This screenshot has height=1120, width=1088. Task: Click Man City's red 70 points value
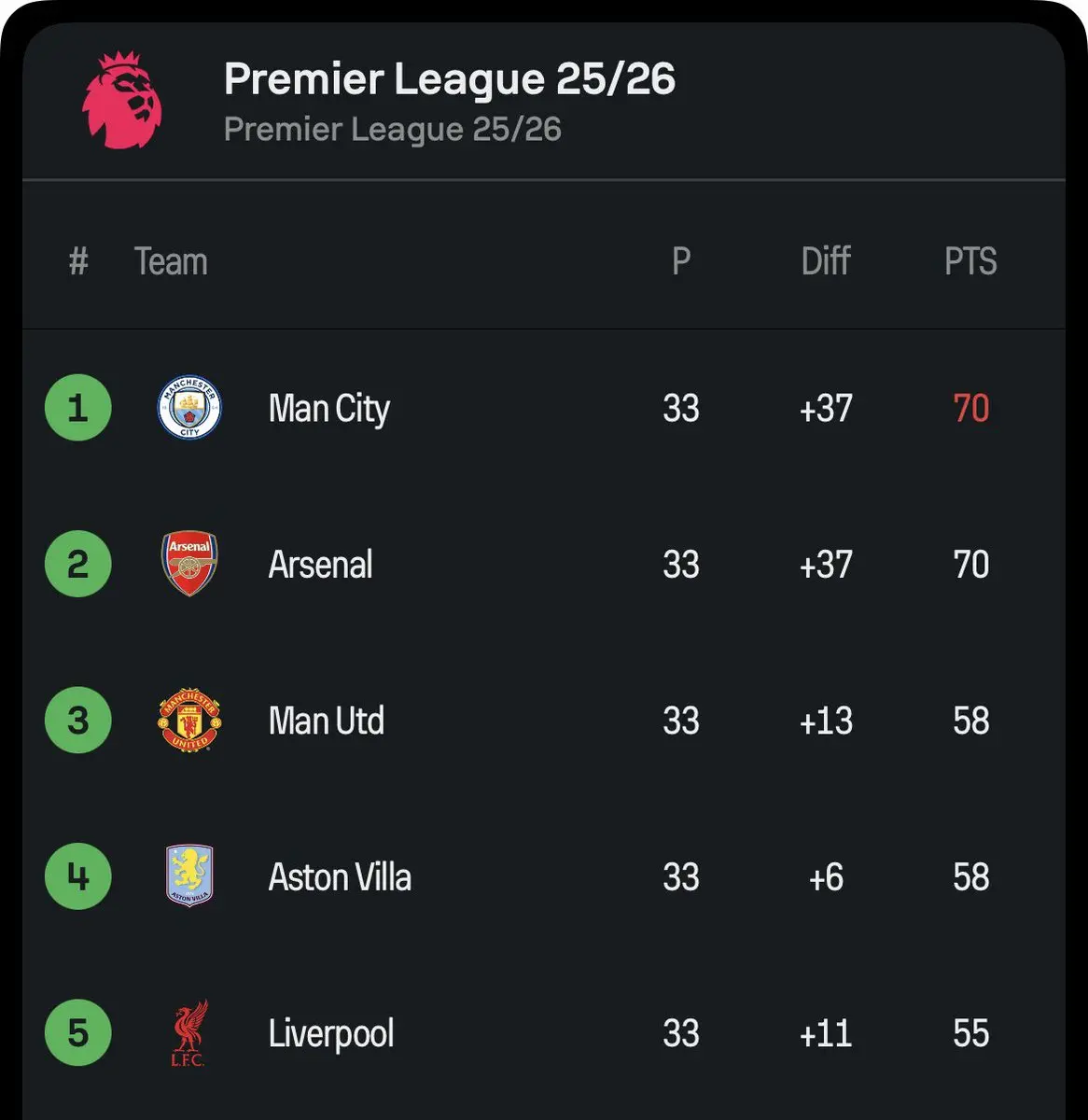coord(970,408)
